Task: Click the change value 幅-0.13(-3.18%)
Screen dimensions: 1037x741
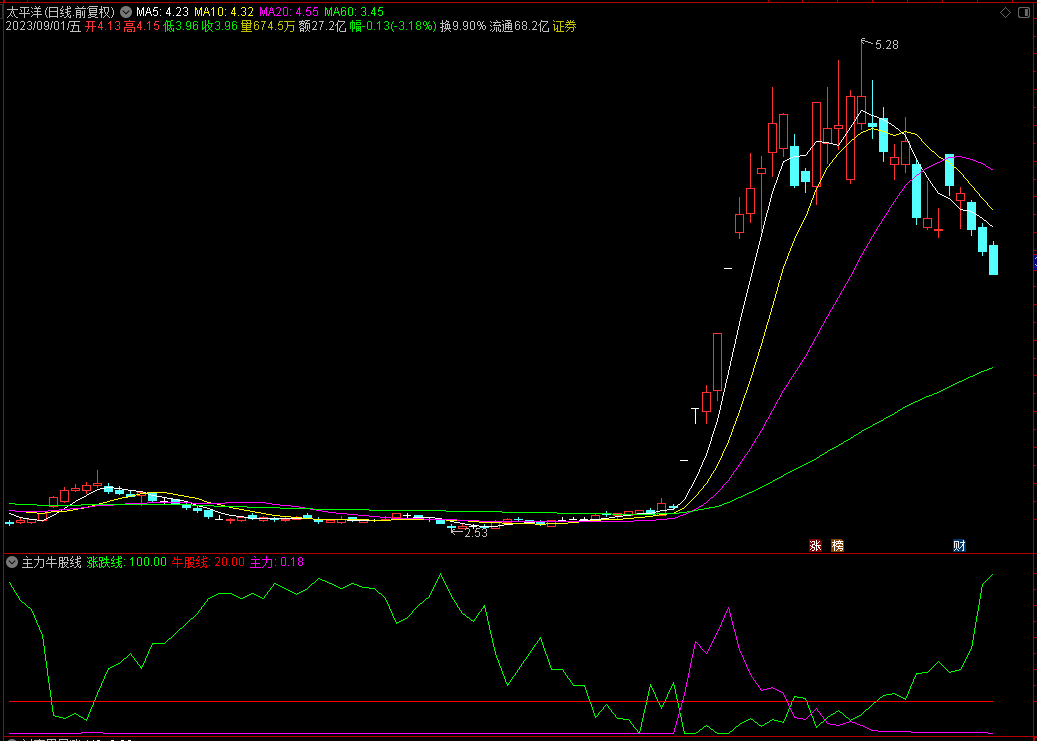Action: [x=393, y=26]
